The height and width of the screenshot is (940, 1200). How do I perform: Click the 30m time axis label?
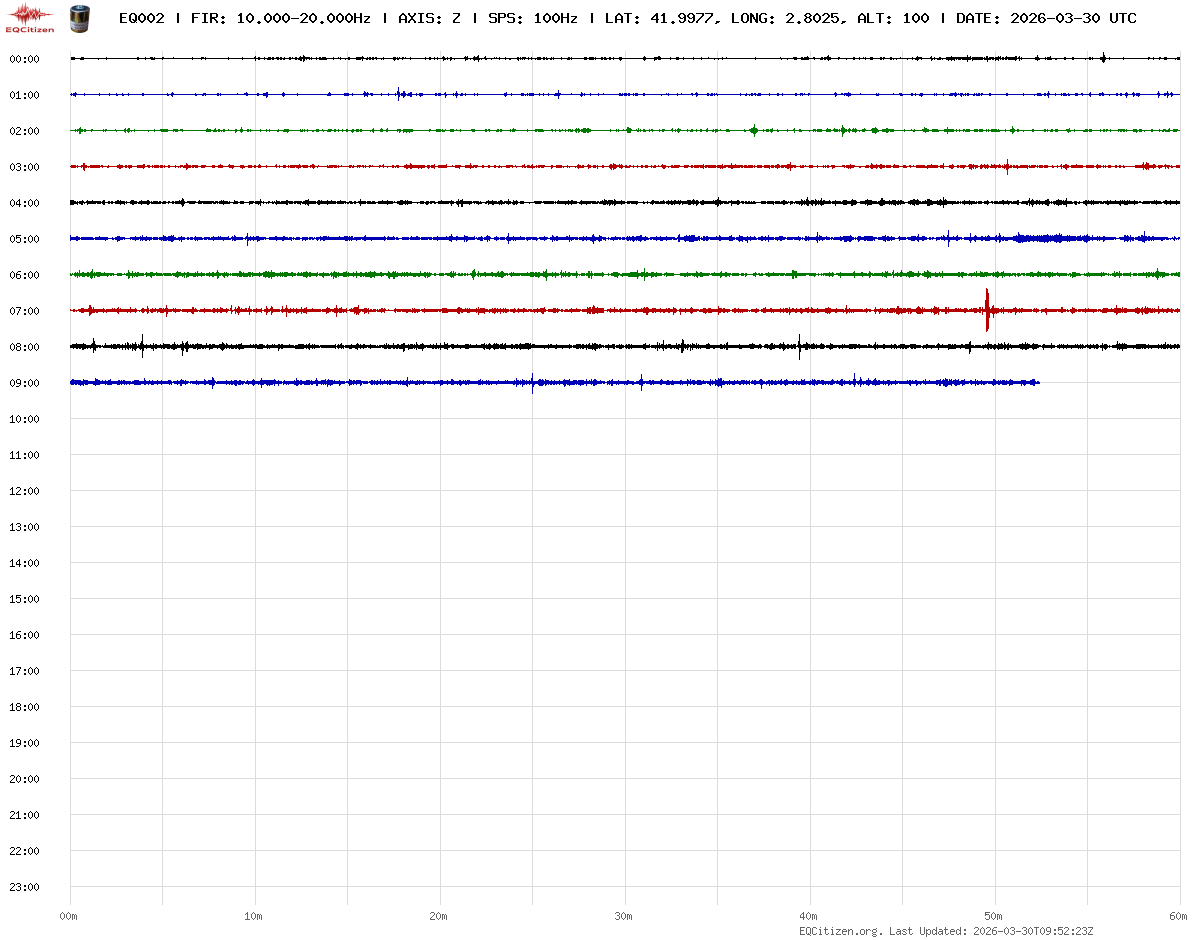pos(624,916)
